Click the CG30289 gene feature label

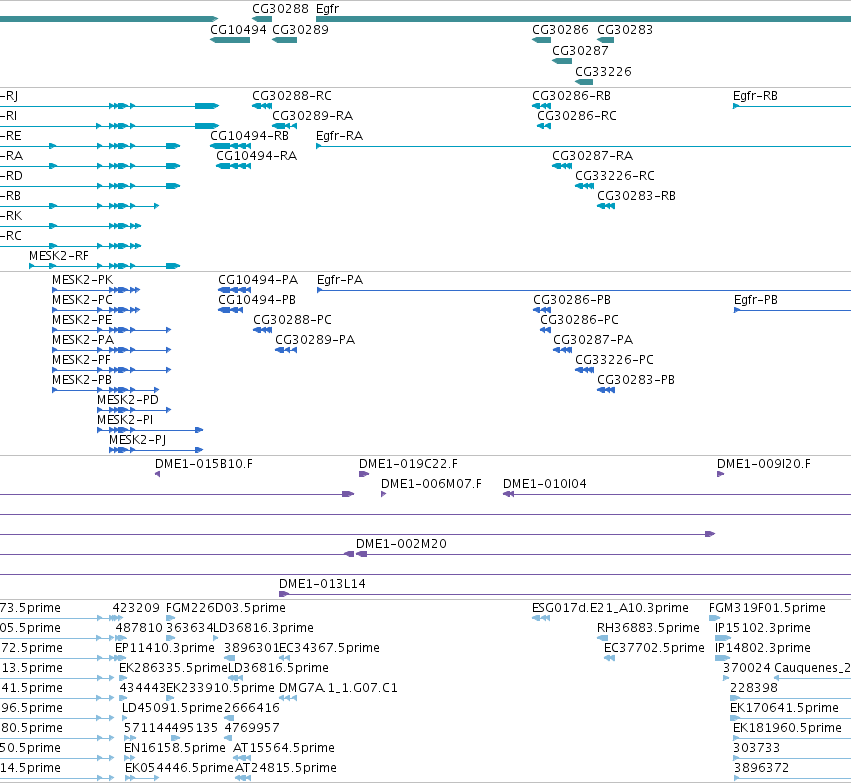pos(300,29)
